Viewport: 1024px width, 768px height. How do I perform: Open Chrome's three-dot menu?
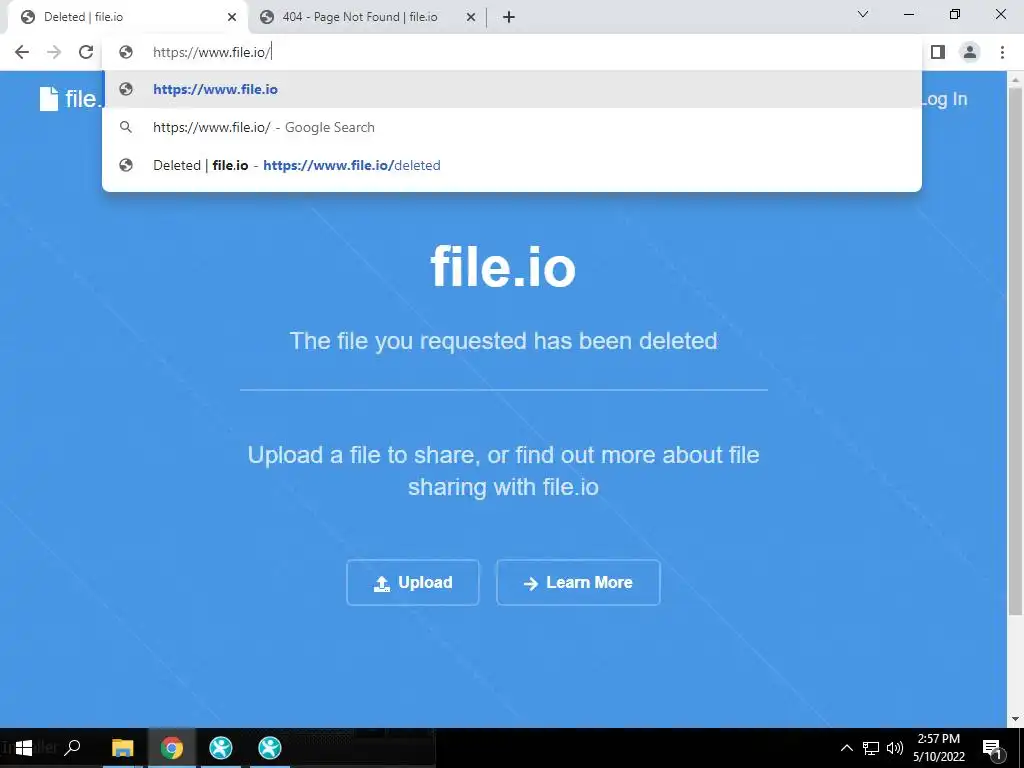coord(1002,52)
